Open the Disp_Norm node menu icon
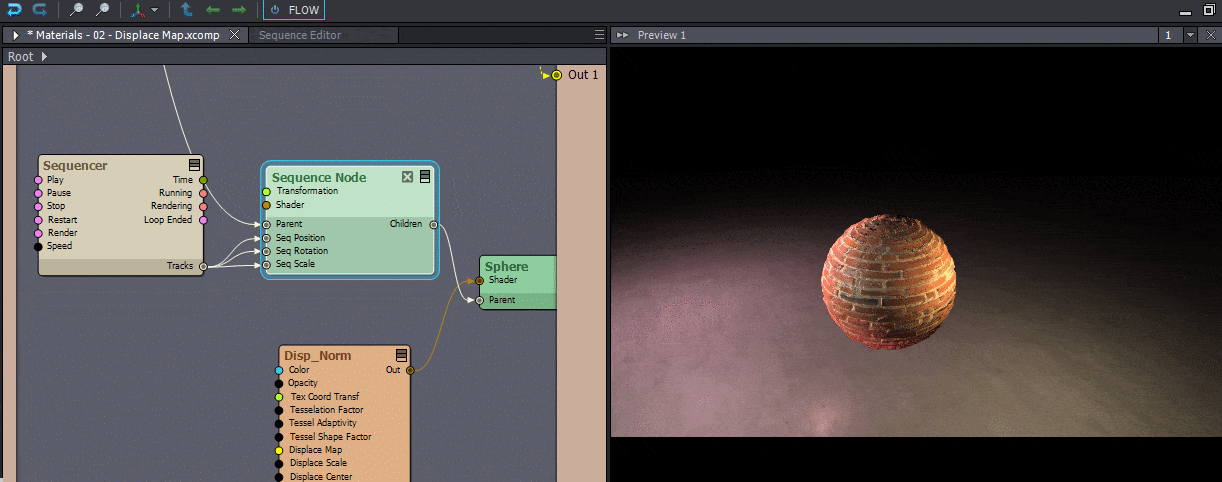This screenshot has width=1222, height=482. [x=402, y=355]
